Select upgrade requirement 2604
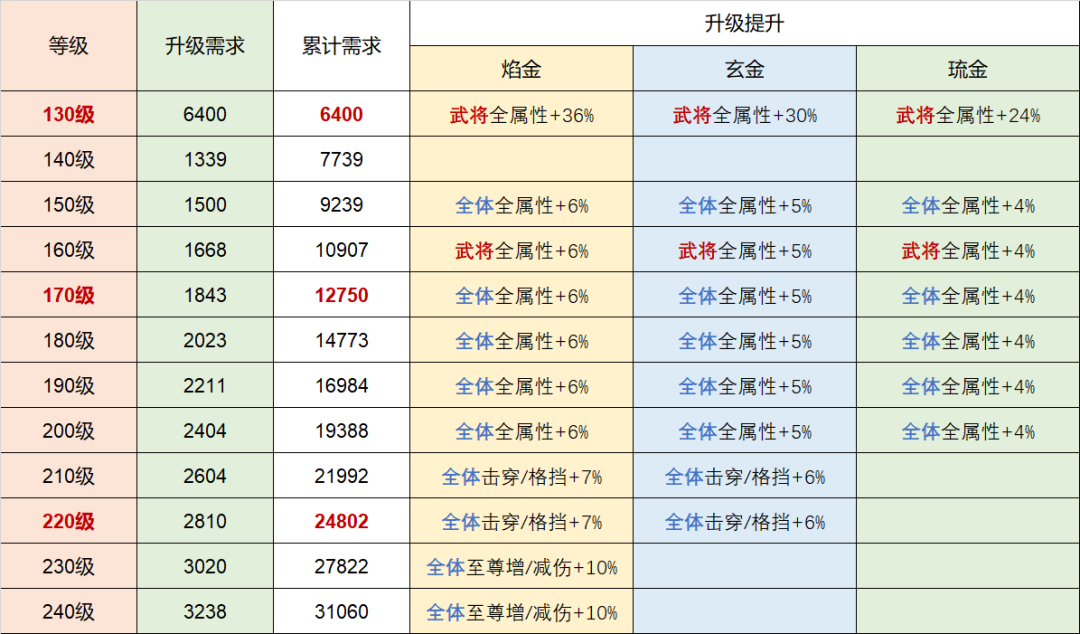This screenshot has width=1080, height=634. [205, 476]
